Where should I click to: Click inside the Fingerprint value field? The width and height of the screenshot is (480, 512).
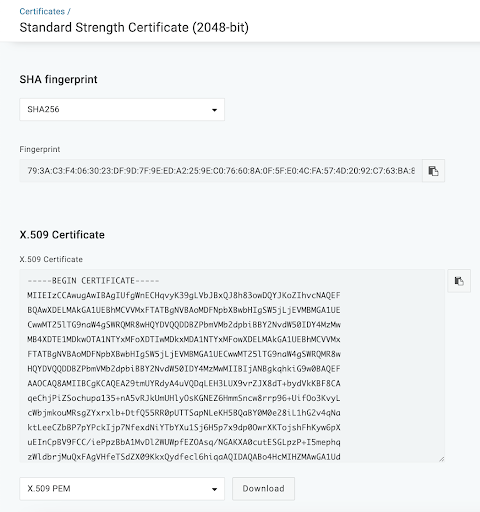[221, 171]
